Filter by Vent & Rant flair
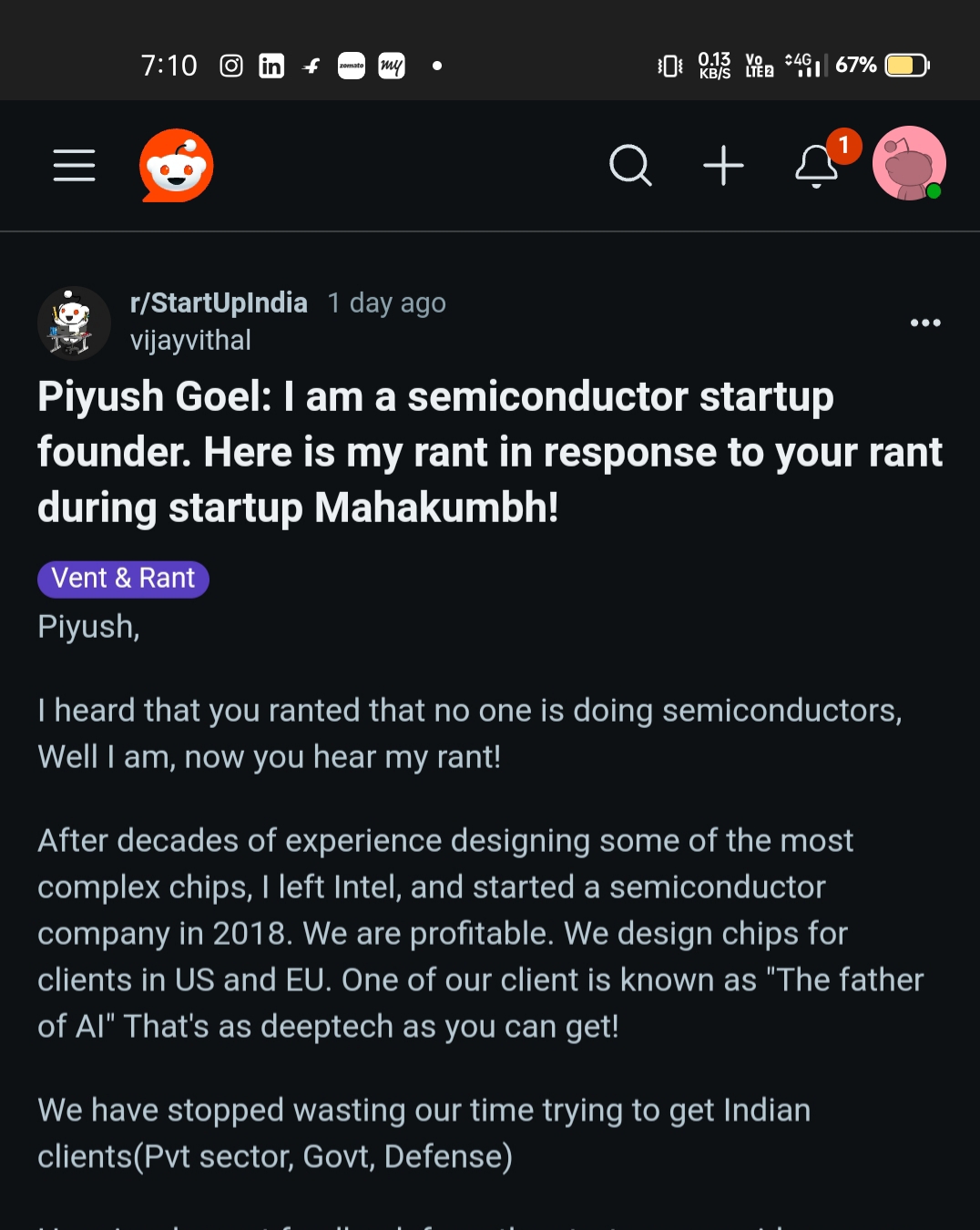 tap(123, 579)
